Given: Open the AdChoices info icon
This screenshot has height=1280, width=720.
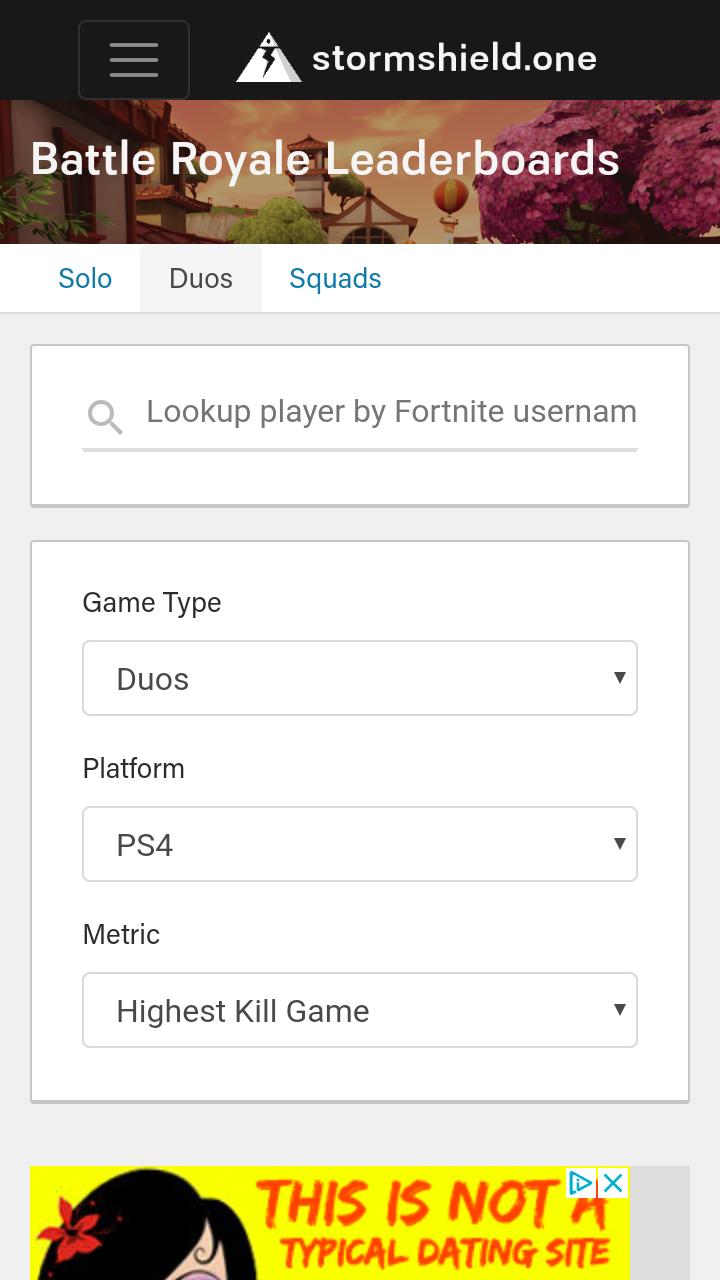Looking at the screenshot, I should (581, 1184).
